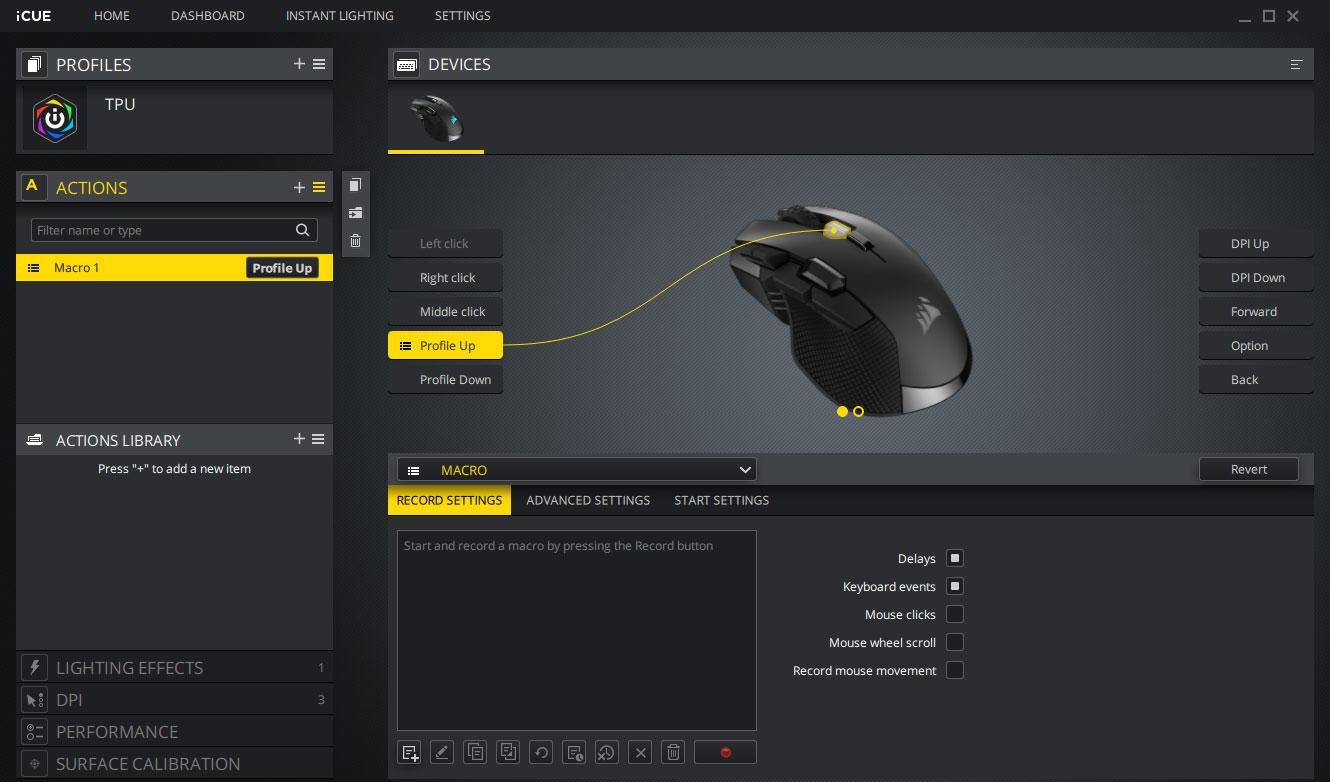Click the Devices panel header icon
The height and width of the screenshot is (782, 1330).
[407, 64]
